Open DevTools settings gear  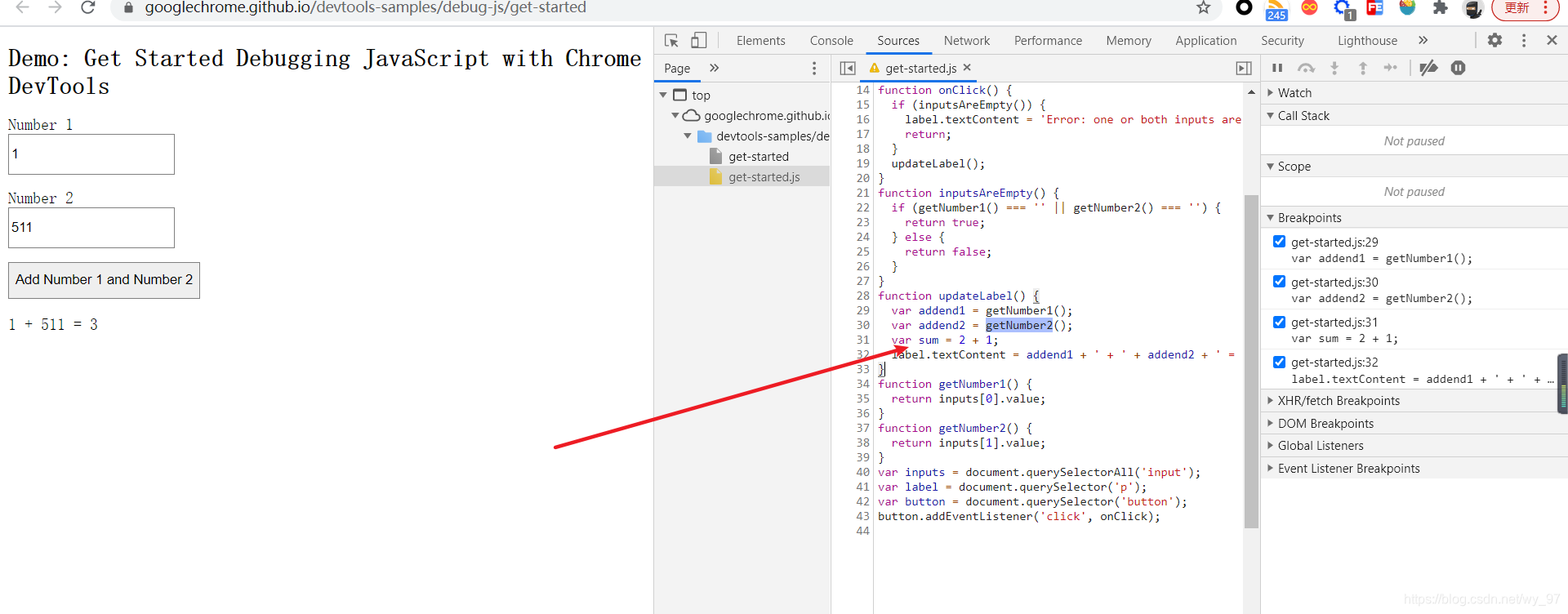tap(1494, 40)
